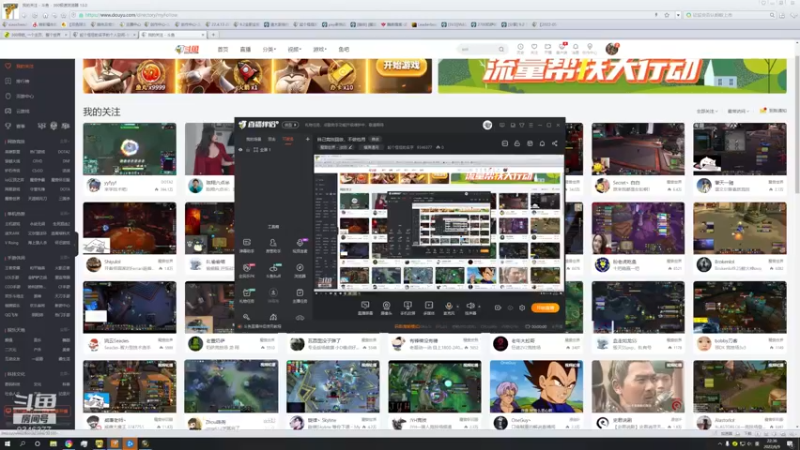800x450 pixels.
Task: Open the room manager assistant tool
Action: (x=273, y=245)
